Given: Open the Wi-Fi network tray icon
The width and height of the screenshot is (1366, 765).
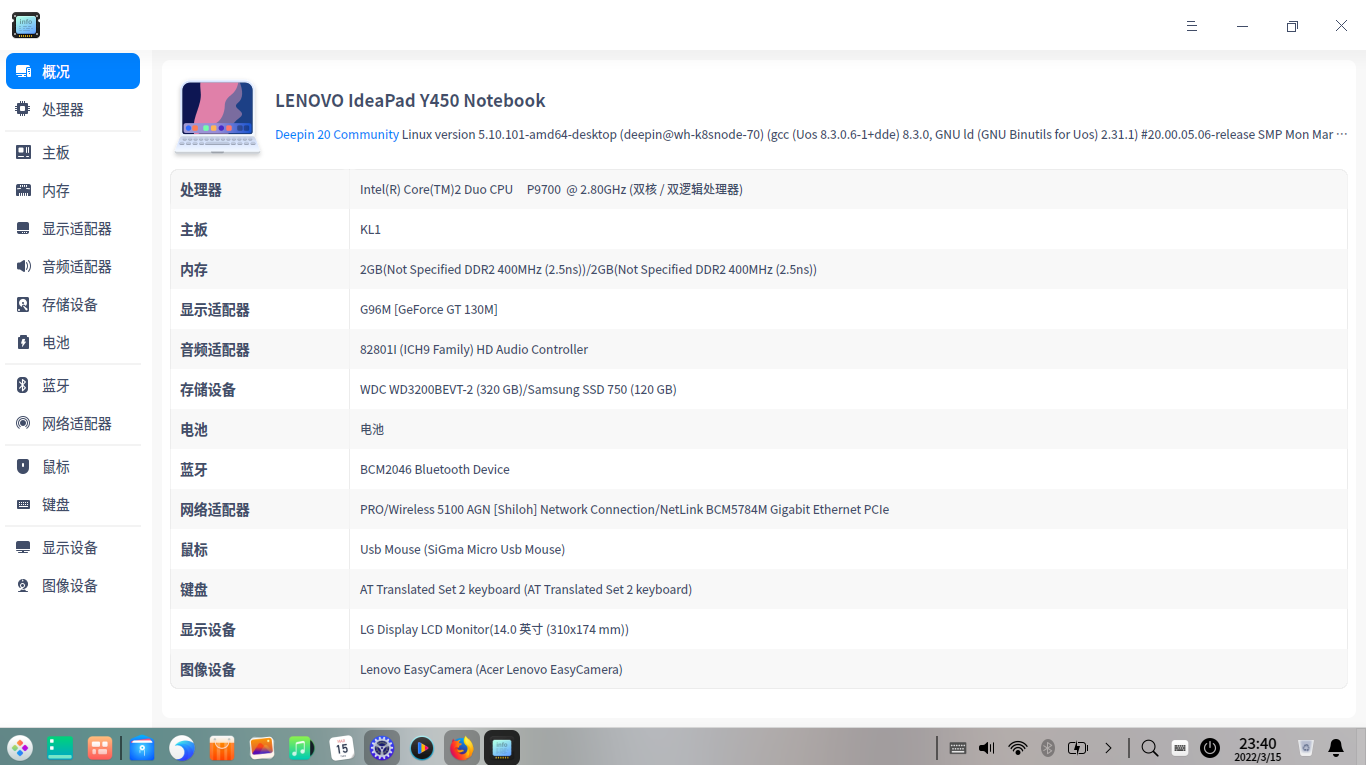Looking at the screenshot, I should pos(1018,747).
